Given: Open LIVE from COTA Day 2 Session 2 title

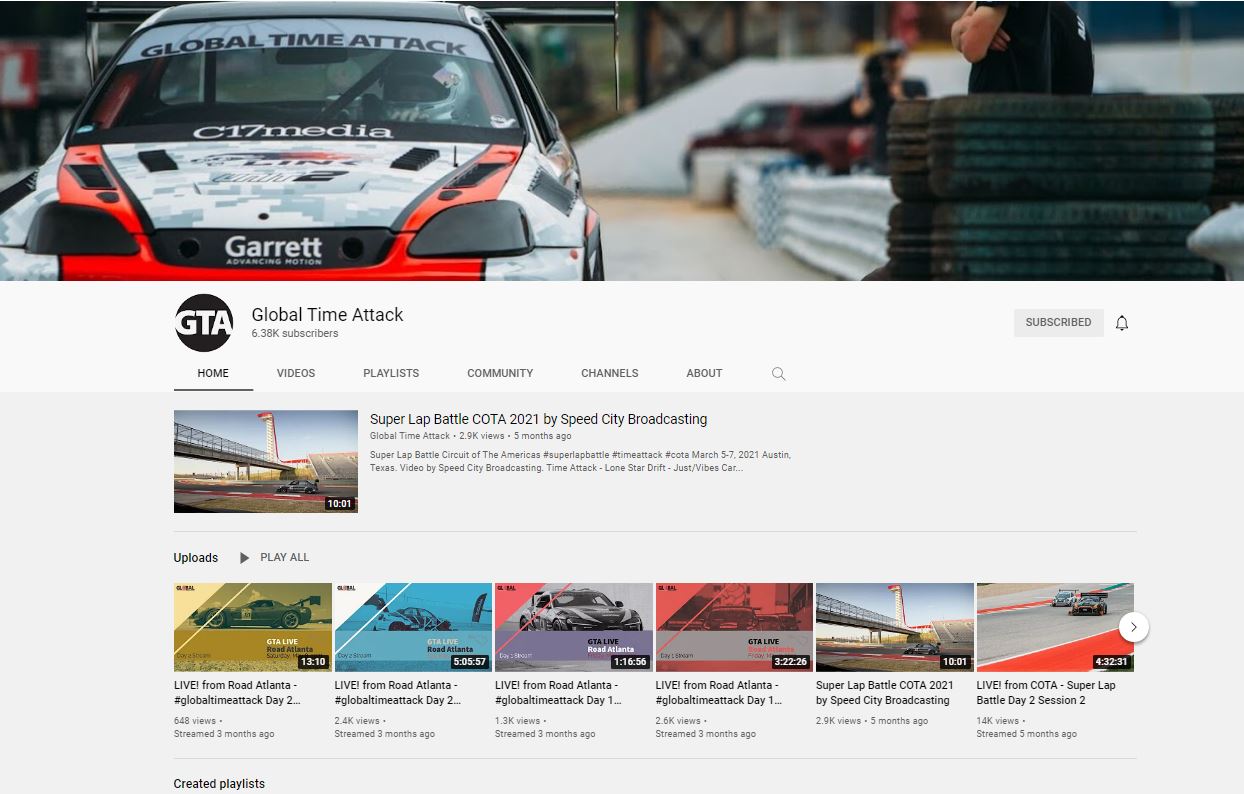Looking at the screenshot, I should point(1046,693).
